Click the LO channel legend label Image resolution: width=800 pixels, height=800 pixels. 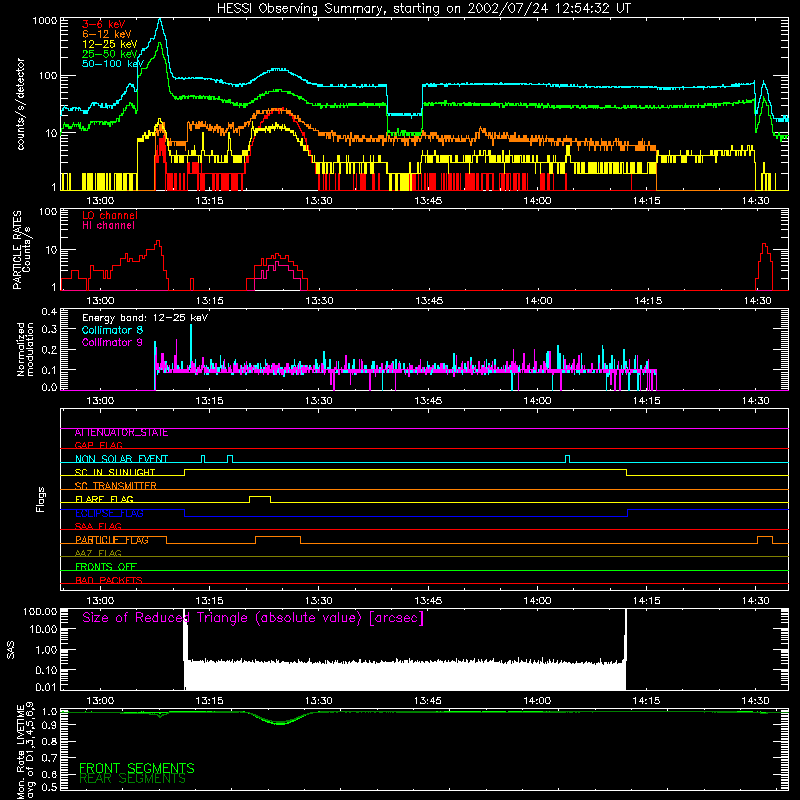pos(110,215)
